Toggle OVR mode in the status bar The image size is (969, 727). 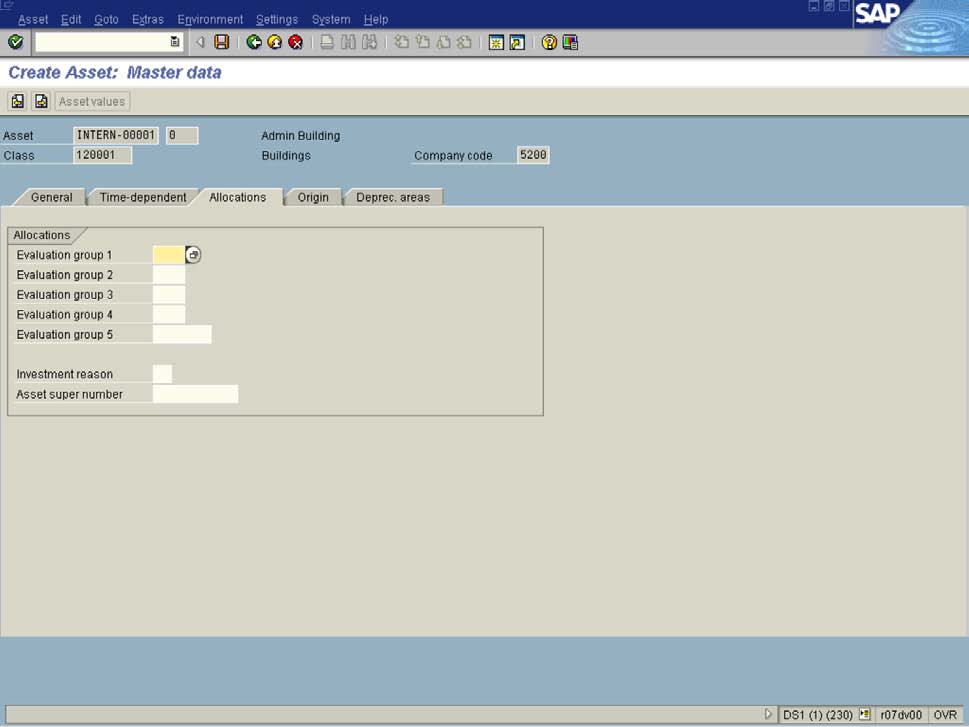pos(943,714)
